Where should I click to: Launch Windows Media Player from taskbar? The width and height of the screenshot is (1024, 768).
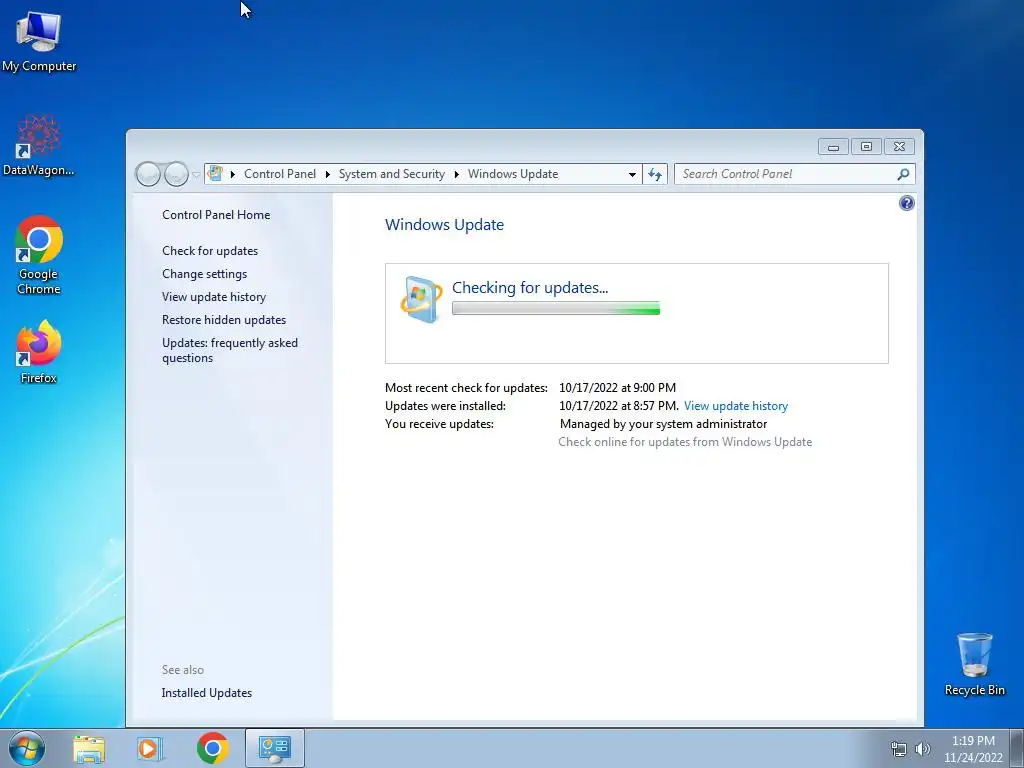[x=150, y=748]
